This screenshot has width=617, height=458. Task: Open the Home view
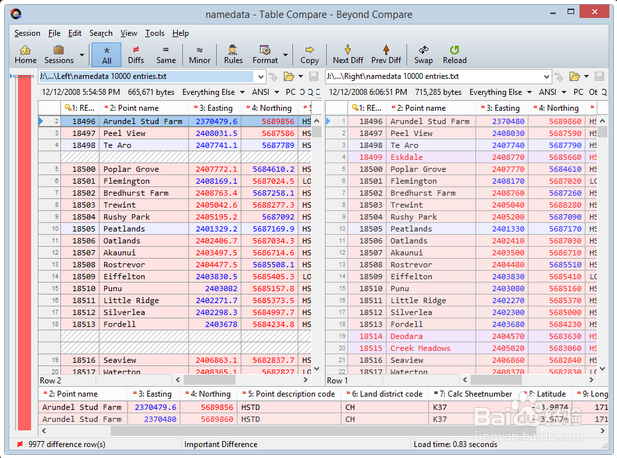point(25,55)
